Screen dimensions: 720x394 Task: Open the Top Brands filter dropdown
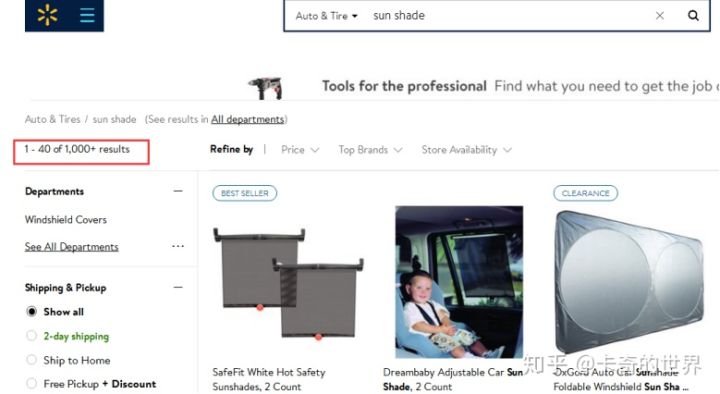coord(370,150)
